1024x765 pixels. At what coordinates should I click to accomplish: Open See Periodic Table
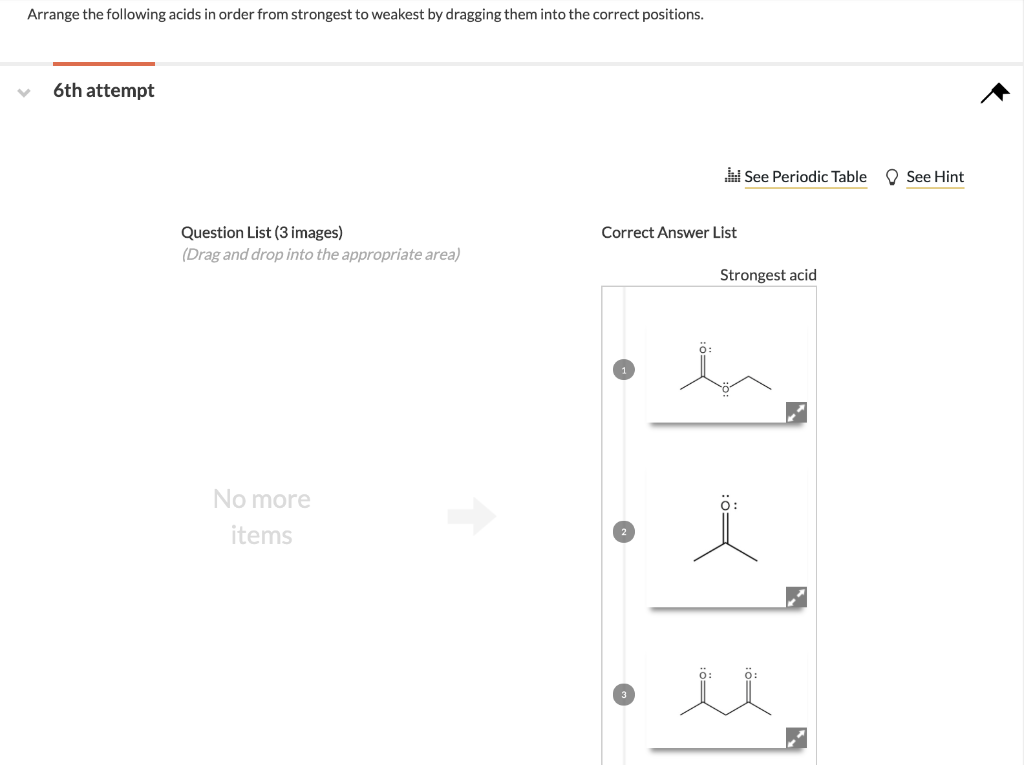pyautogui.click(x=806, y=176)
